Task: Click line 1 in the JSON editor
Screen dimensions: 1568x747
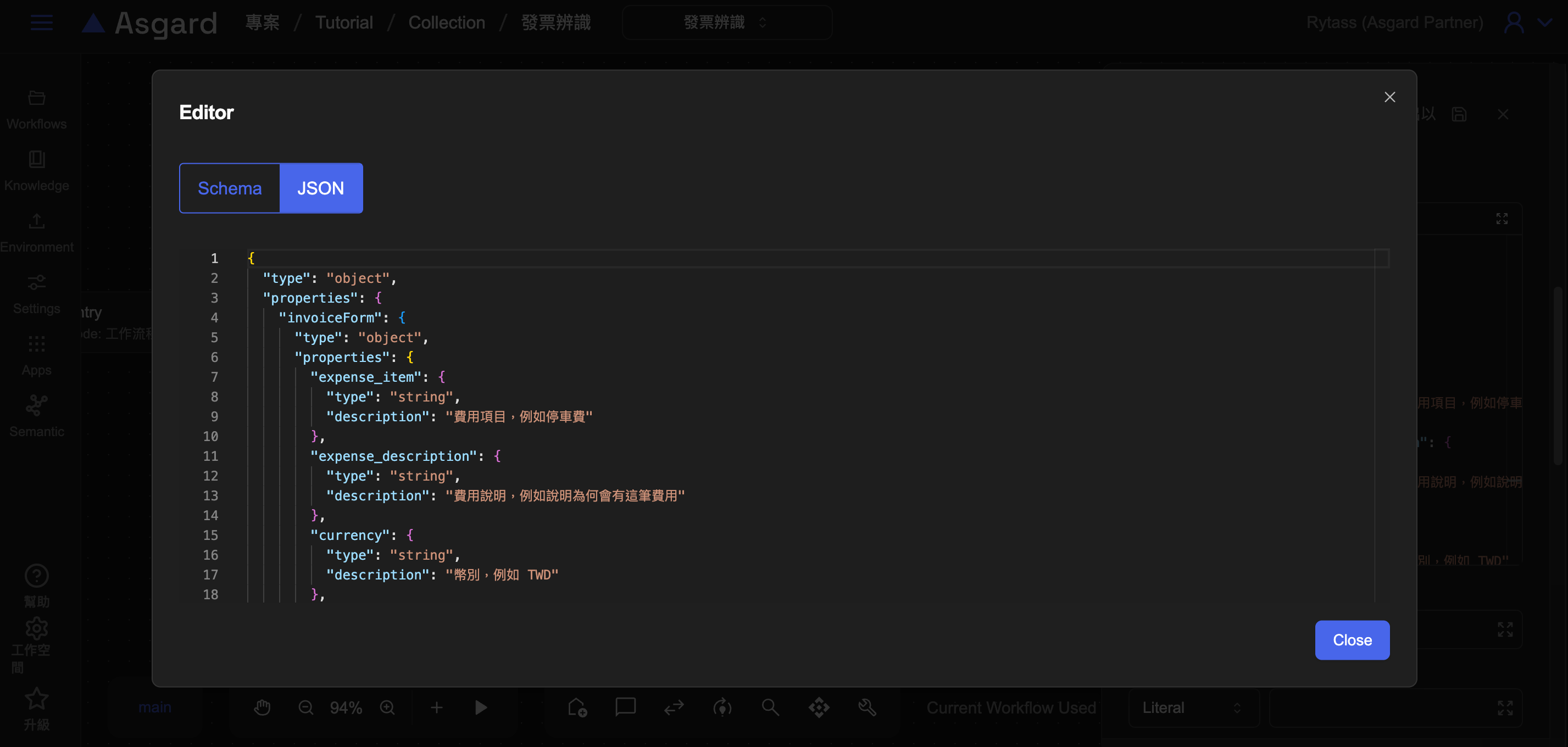Action: point(487,259)
